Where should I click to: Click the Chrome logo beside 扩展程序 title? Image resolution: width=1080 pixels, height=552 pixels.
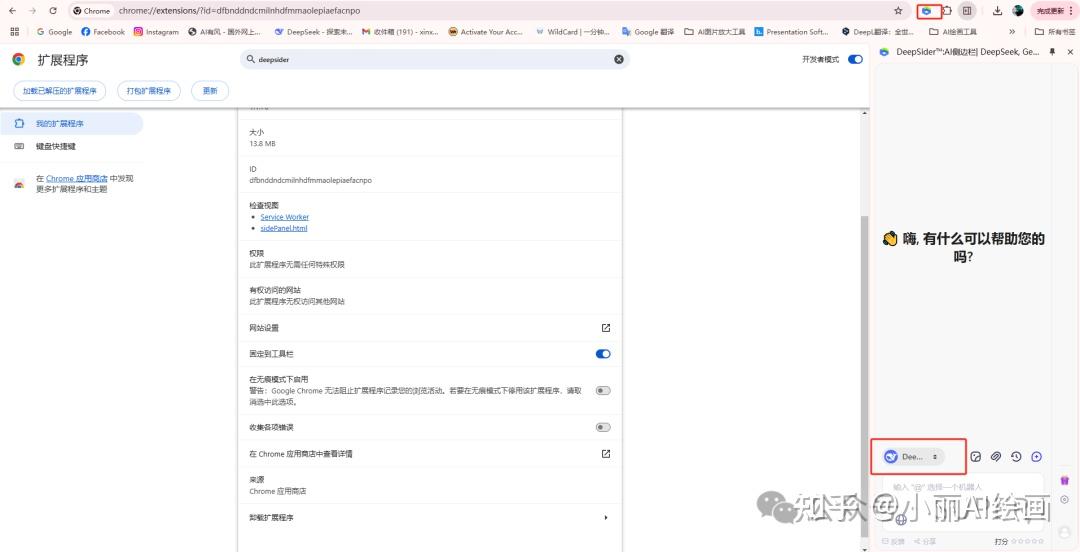click(x=19, y=60)
